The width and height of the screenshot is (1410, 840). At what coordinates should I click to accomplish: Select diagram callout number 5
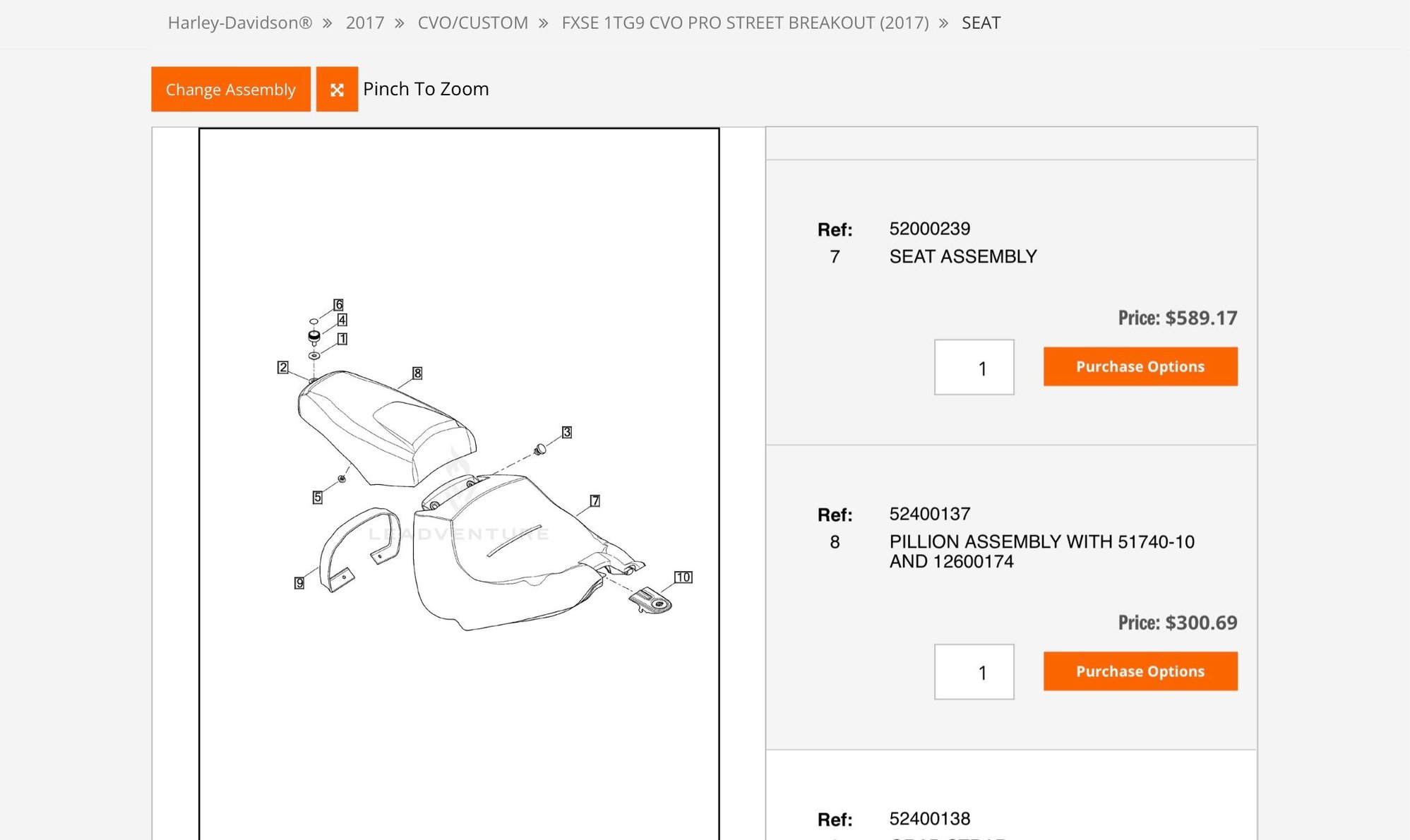point(318,498)
